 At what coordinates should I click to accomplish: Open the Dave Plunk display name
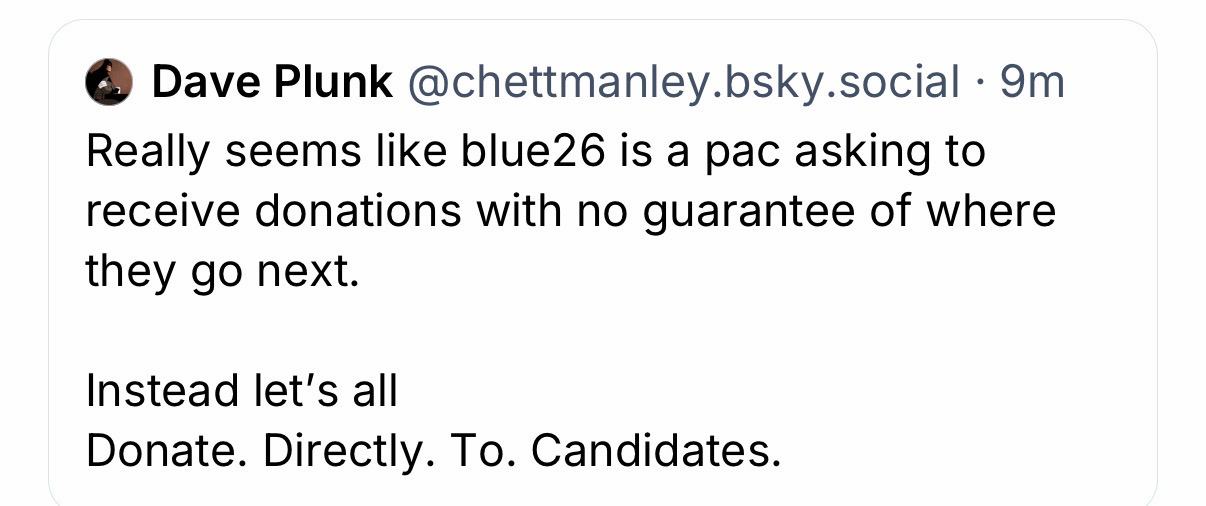coord(271,82)
